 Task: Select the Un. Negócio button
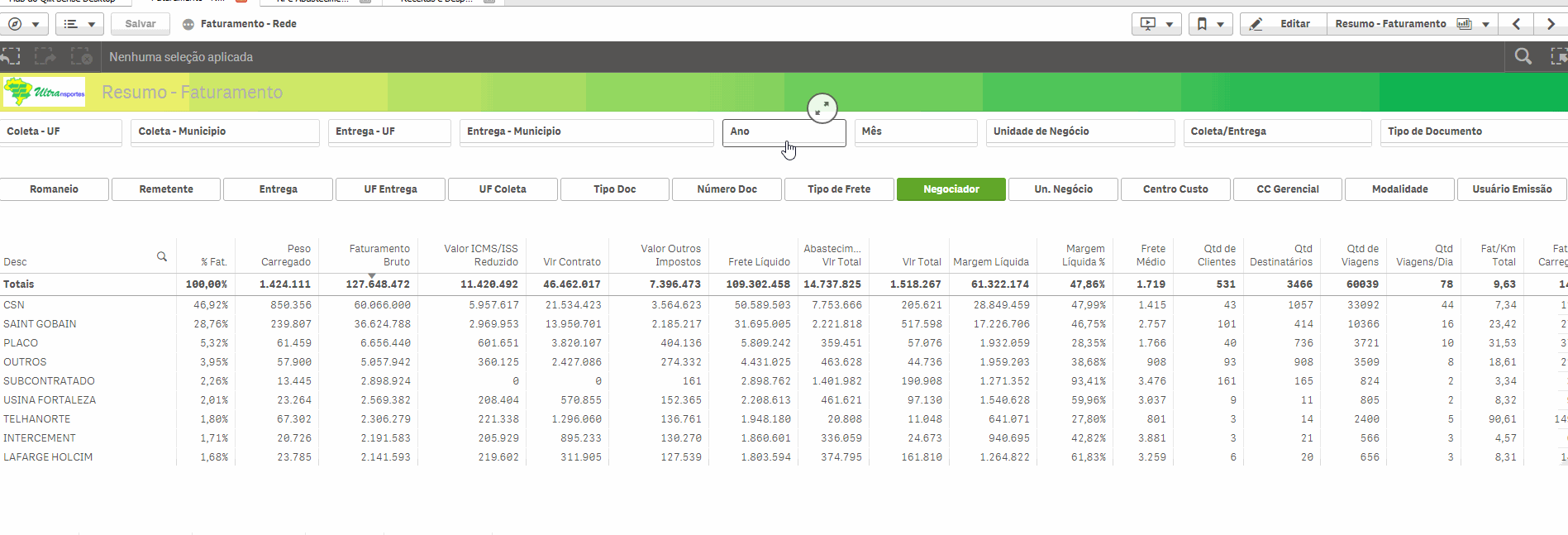[1063, 189]
